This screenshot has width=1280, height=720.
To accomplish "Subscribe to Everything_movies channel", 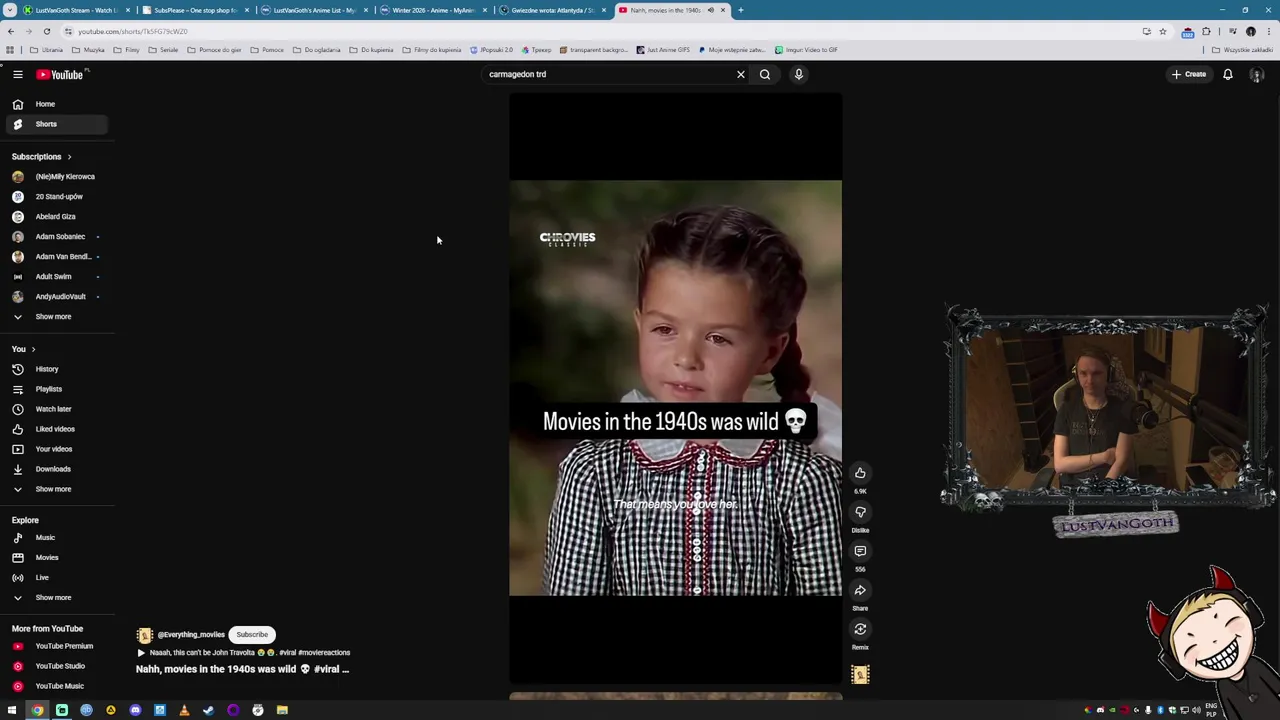I will (252, 635).
